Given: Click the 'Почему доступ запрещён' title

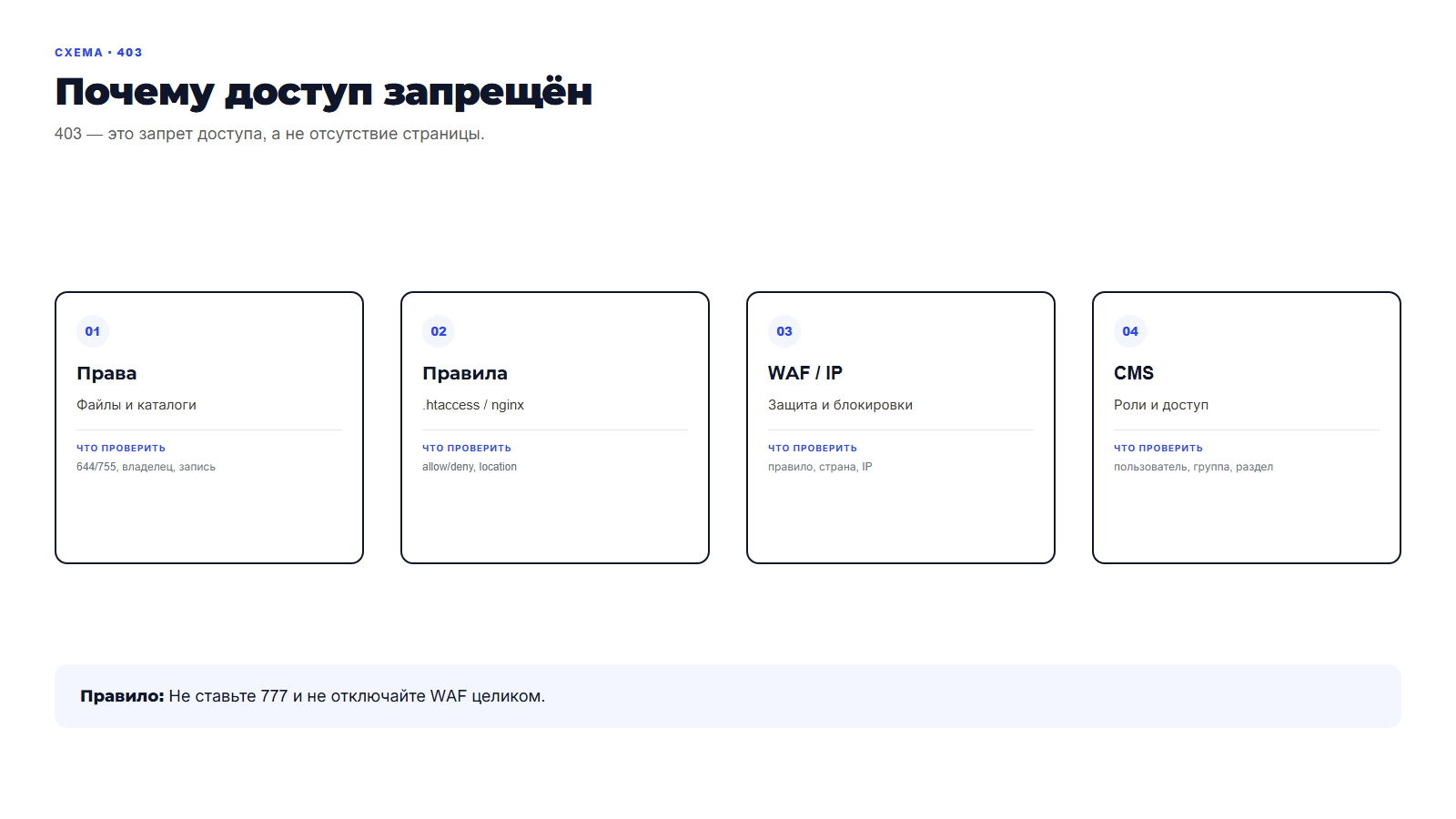Looking at the screenshot, I should (x=323, y=93).
